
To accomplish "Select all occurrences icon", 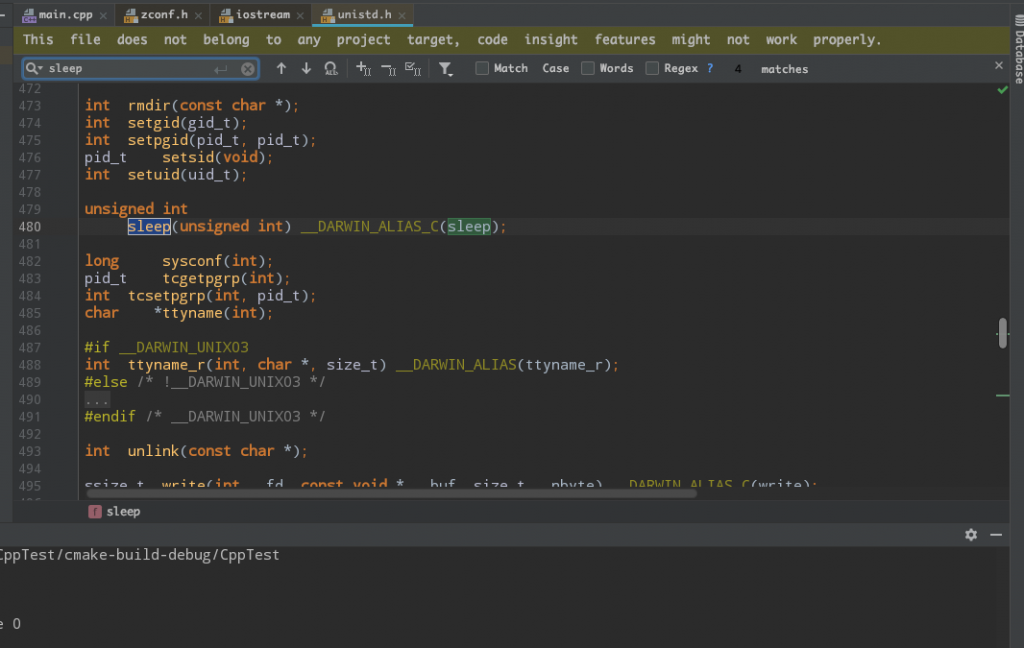I will (x=413, y=69).
